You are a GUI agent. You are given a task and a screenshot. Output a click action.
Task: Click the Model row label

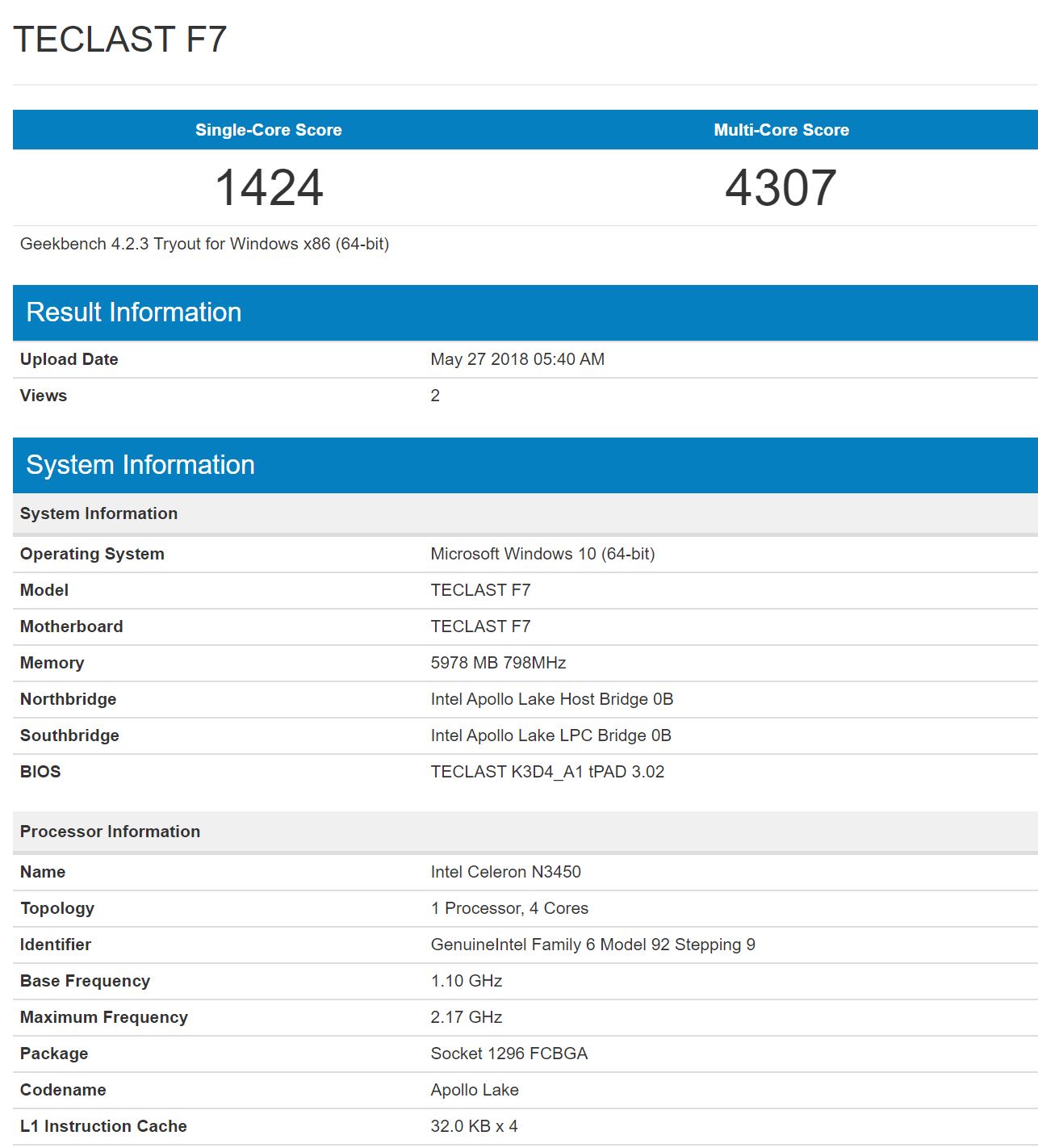tap(44, 590)
